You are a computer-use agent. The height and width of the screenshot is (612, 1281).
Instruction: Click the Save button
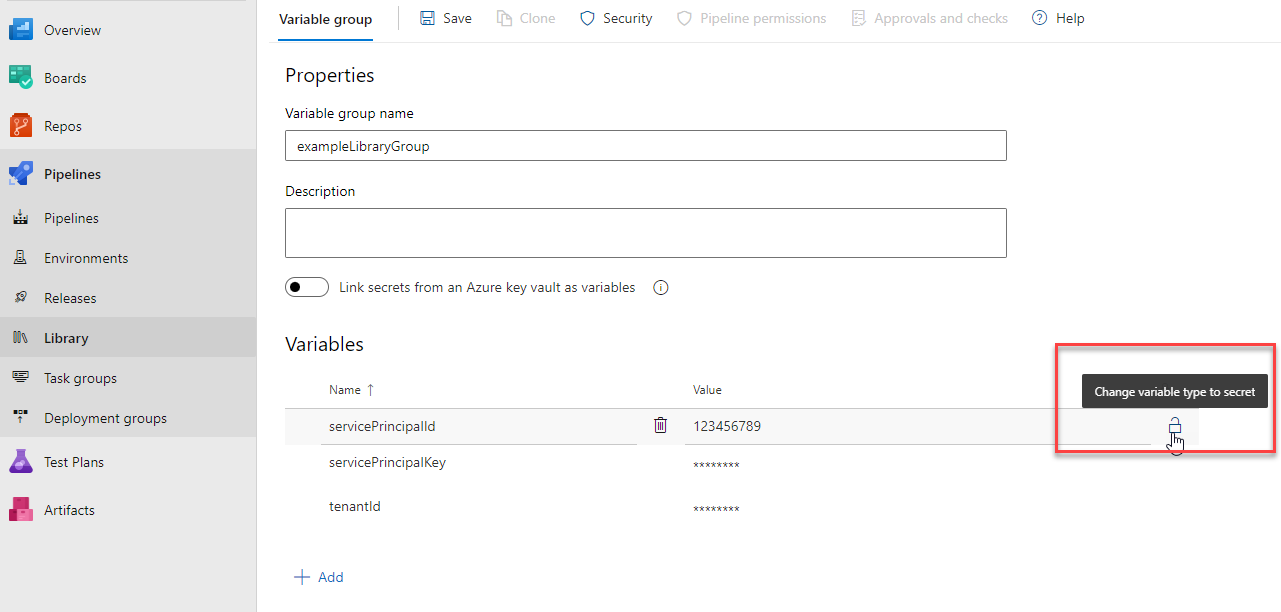[x=446, y=18]
